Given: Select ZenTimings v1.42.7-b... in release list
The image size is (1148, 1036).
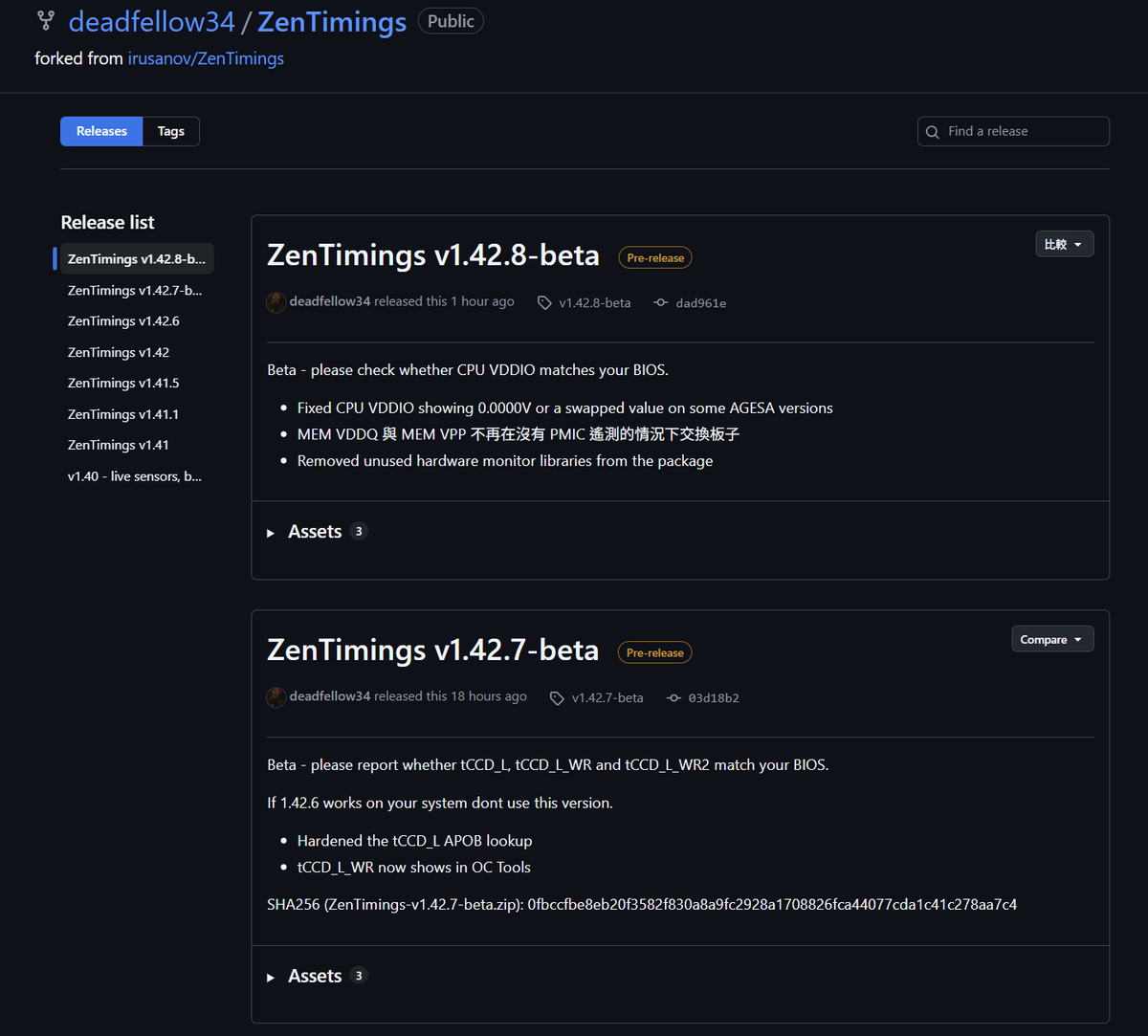Looking at the screenshot, I should tap(137, 290).
